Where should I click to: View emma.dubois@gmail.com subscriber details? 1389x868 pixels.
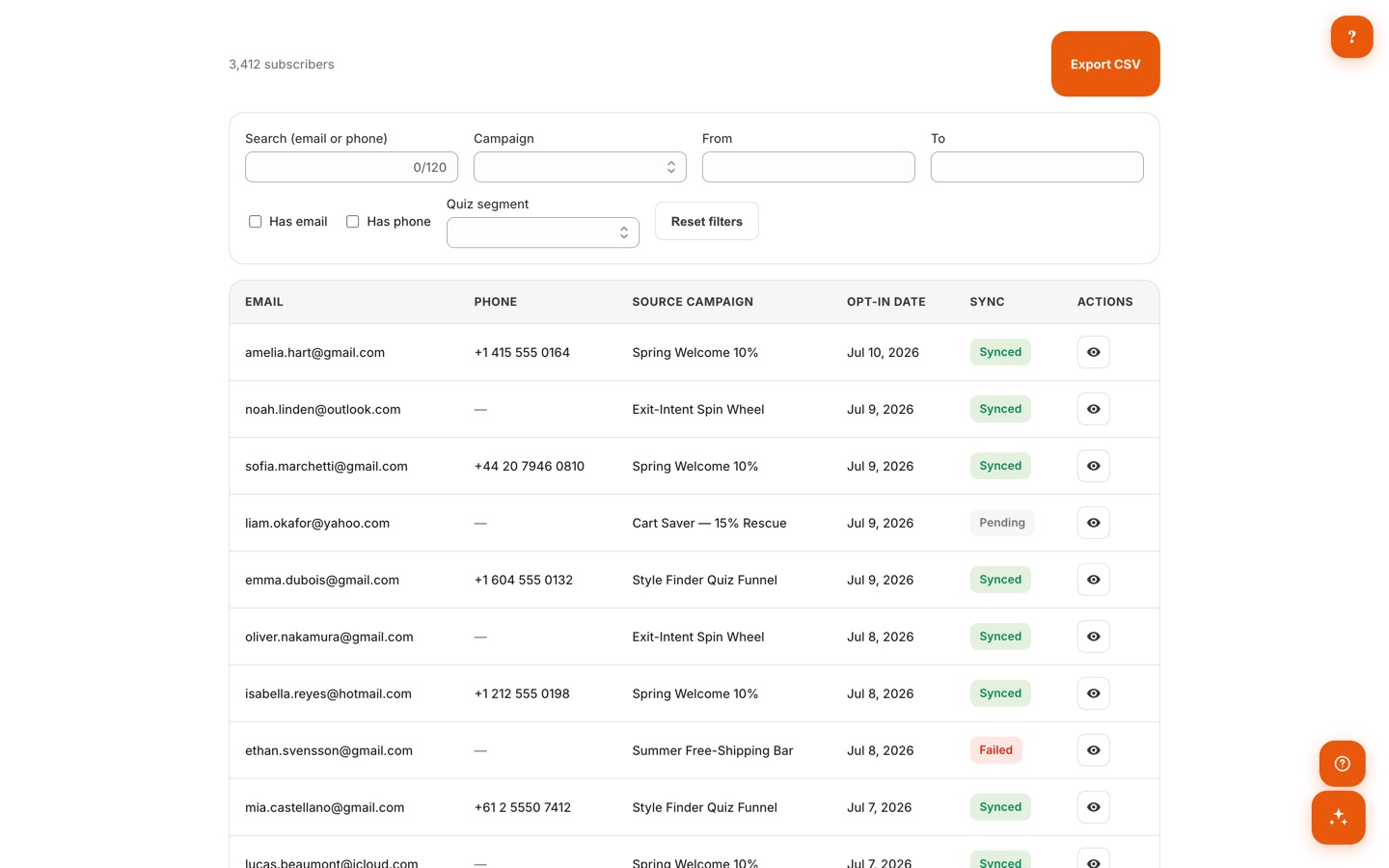pos(1093,580)
